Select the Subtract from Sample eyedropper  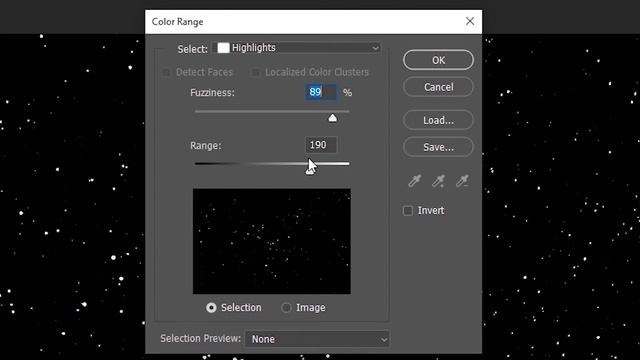[x=462, y=181]
